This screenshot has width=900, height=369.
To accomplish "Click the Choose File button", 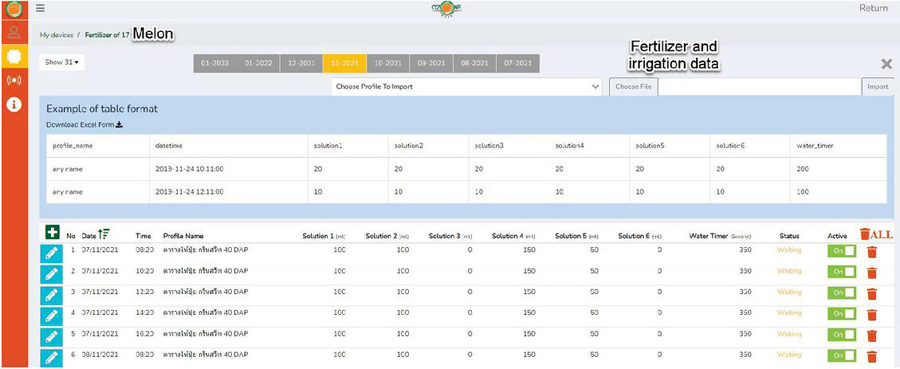I will coord(634,87).
